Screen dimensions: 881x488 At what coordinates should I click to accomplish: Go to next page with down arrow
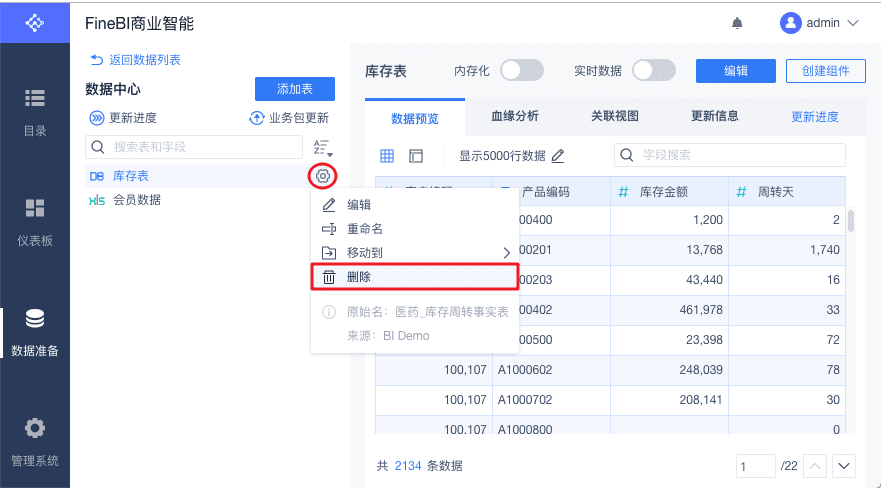pyautogui.click(x=844, y=466)
